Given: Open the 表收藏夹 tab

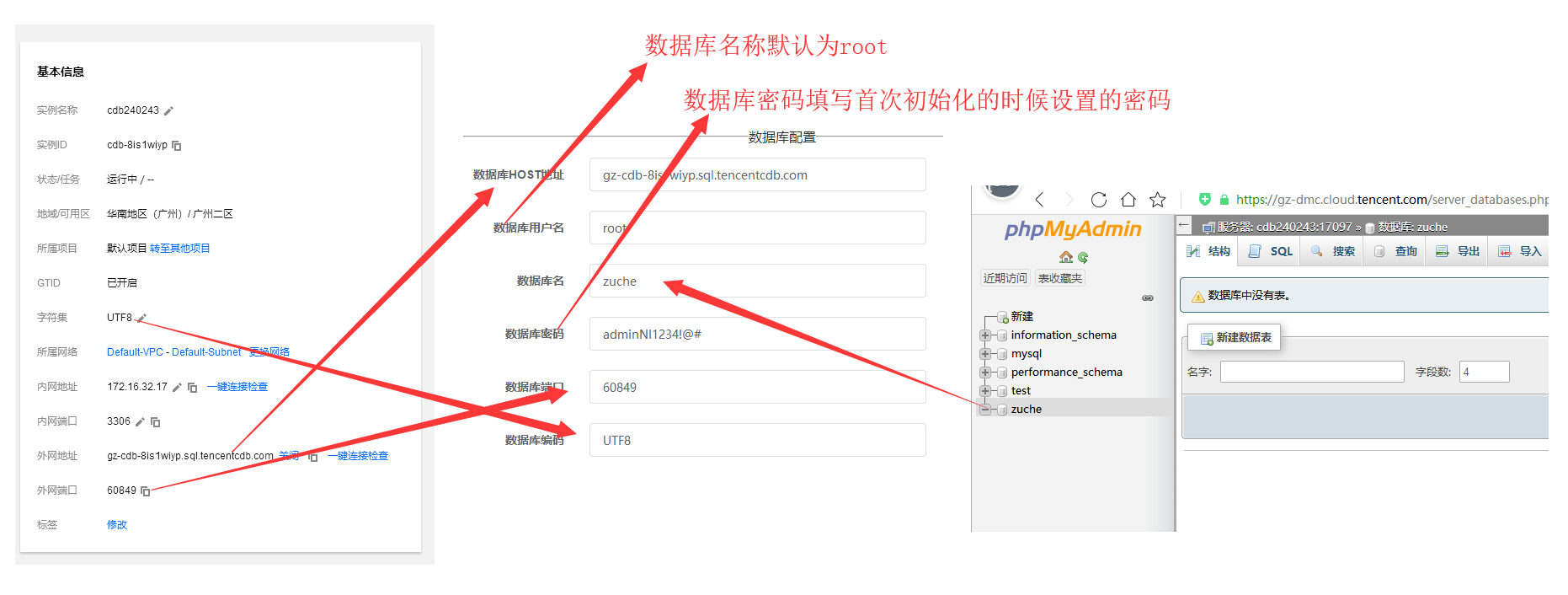Looking at the screenshot, I should (x=1060, y=278).
